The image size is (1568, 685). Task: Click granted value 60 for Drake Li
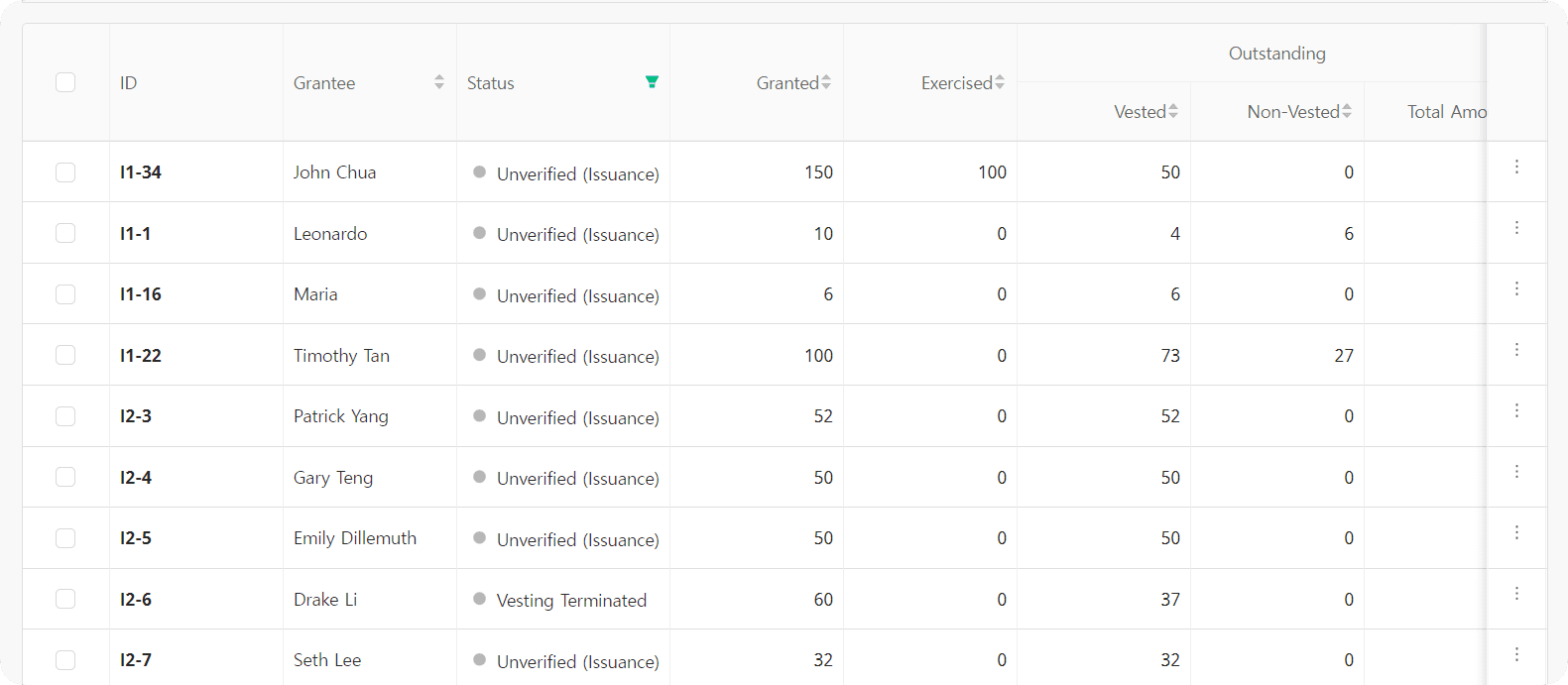(823, 600)
